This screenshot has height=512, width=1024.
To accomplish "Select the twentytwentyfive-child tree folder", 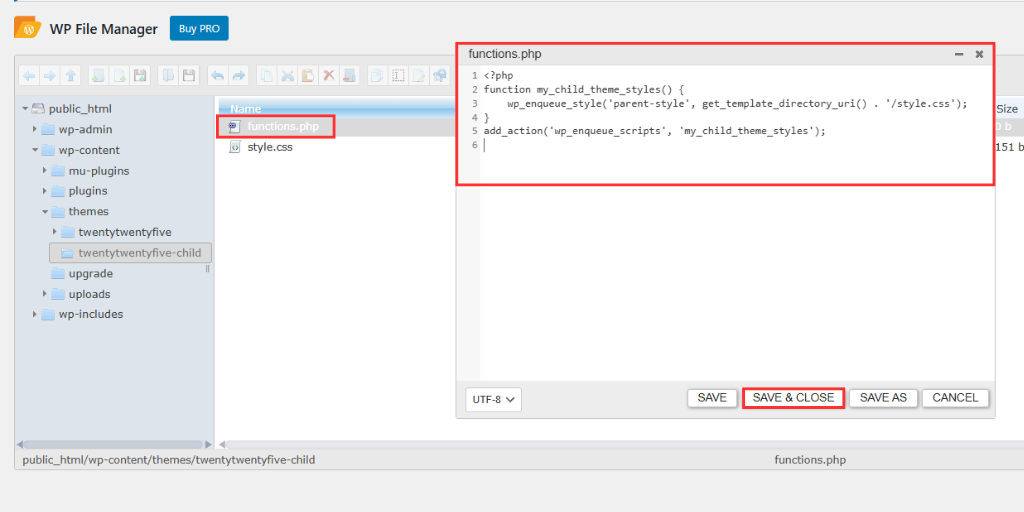I will click(x=130, y=253).
